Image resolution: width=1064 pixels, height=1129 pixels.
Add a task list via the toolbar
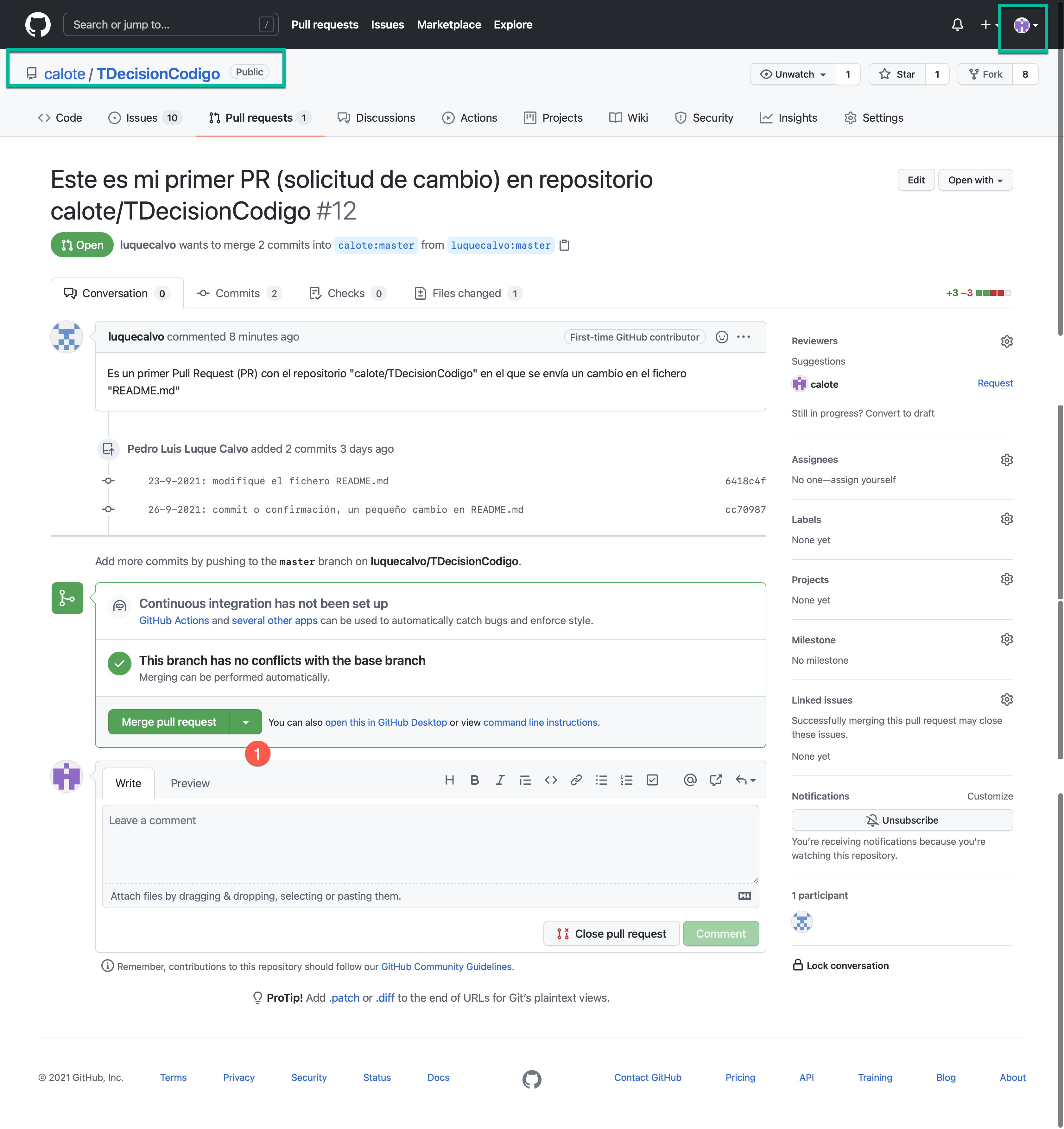(x=652, y=780)
